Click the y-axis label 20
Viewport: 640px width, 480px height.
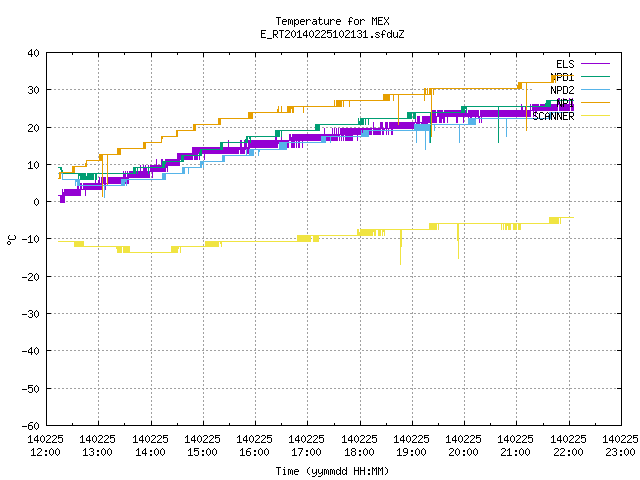pos(33,128)
